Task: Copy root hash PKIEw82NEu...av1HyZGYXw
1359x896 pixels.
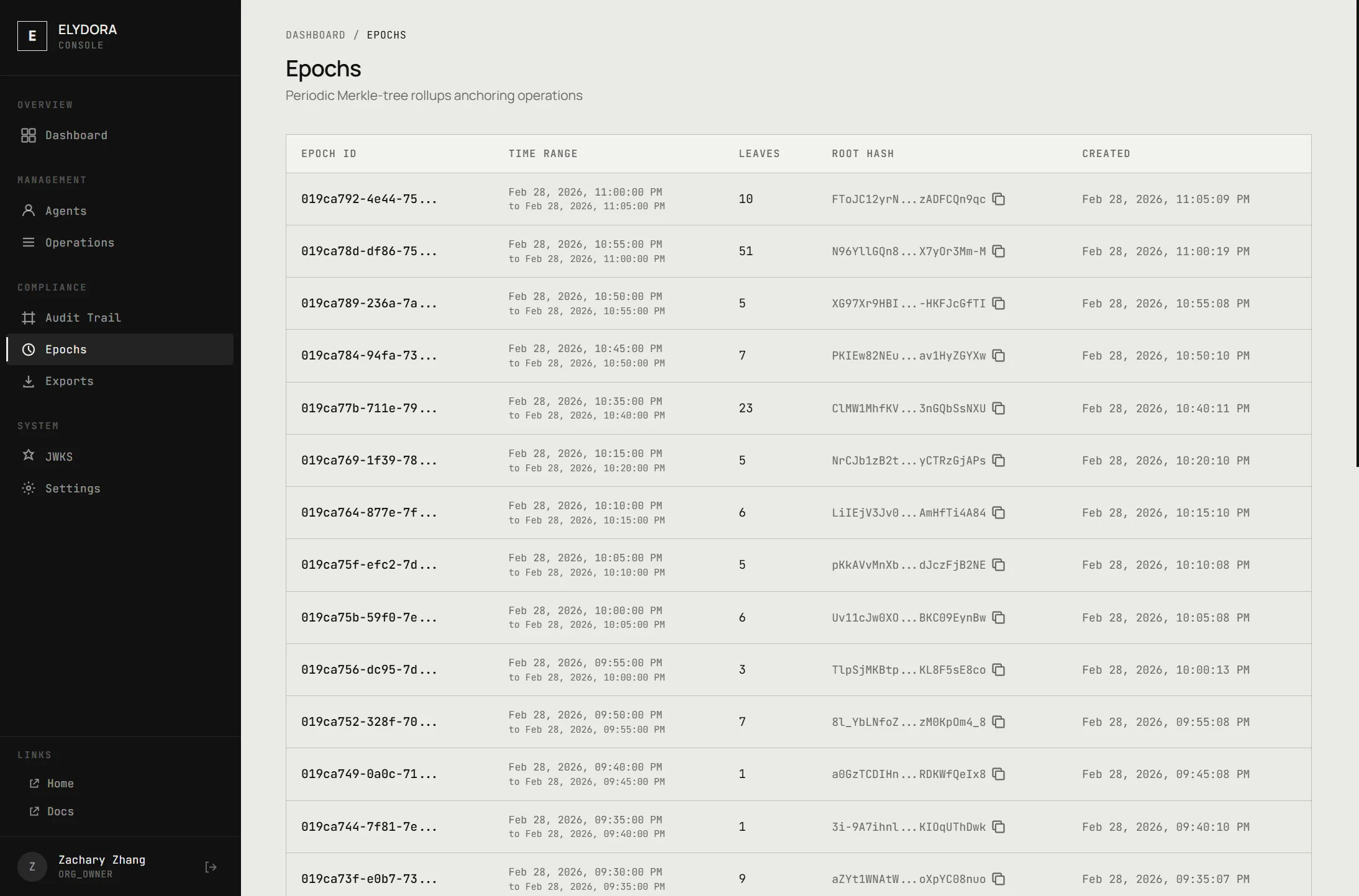Action: (x=998, y=356)
